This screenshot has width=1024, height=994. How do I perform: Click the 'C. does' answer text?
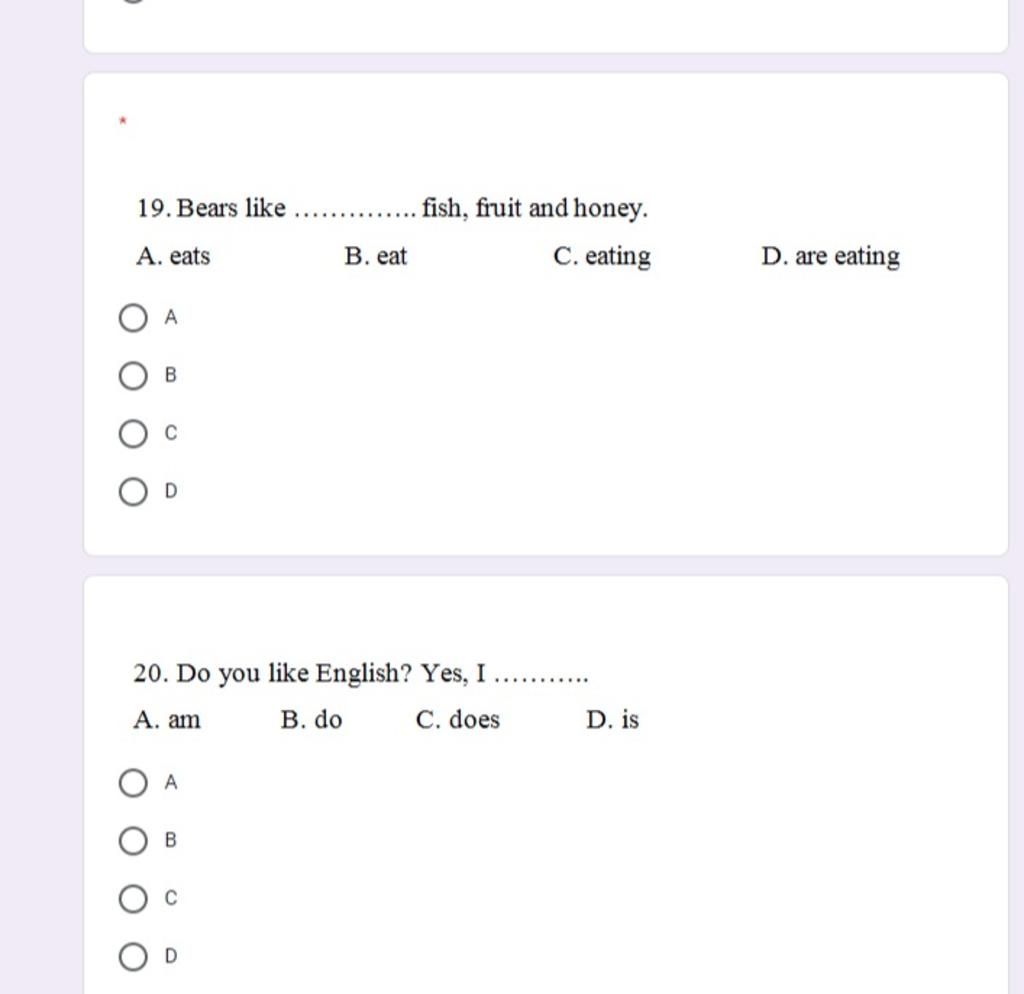458,720
